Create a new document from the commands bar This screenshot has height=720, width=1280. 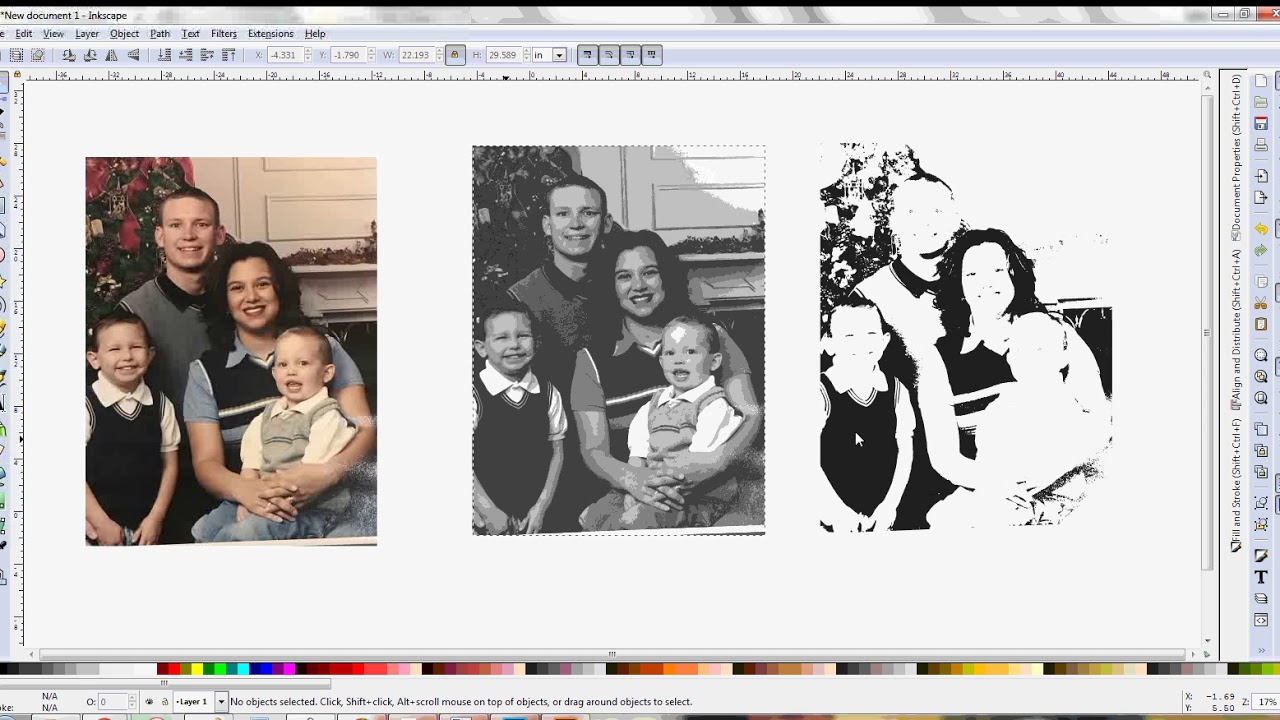pos(1261,81)
